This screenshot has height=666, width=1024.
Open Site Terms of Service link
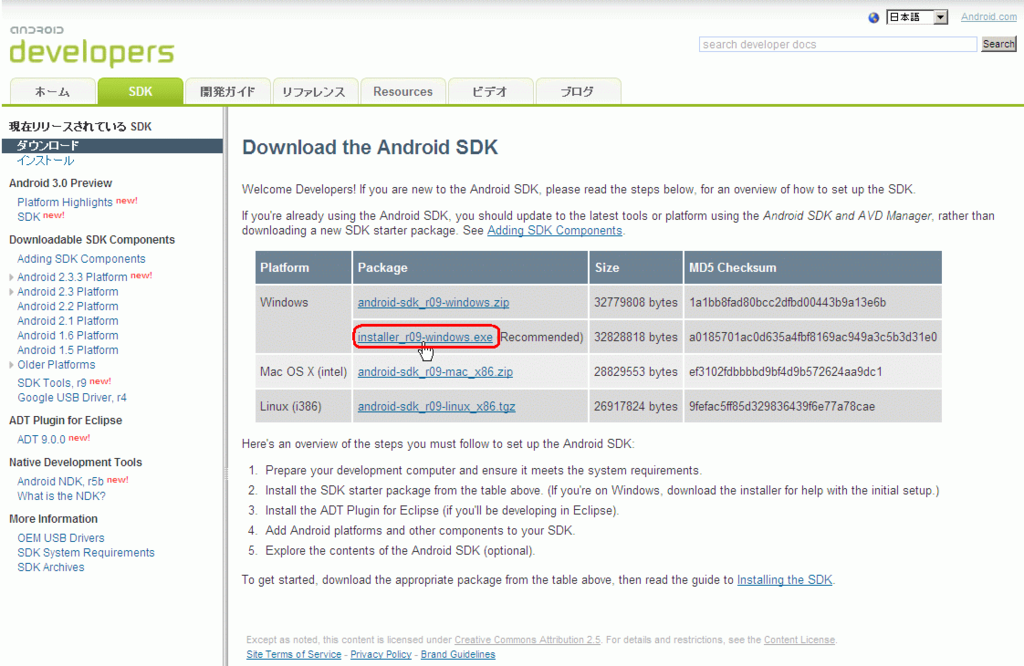[x=294, y=654]
